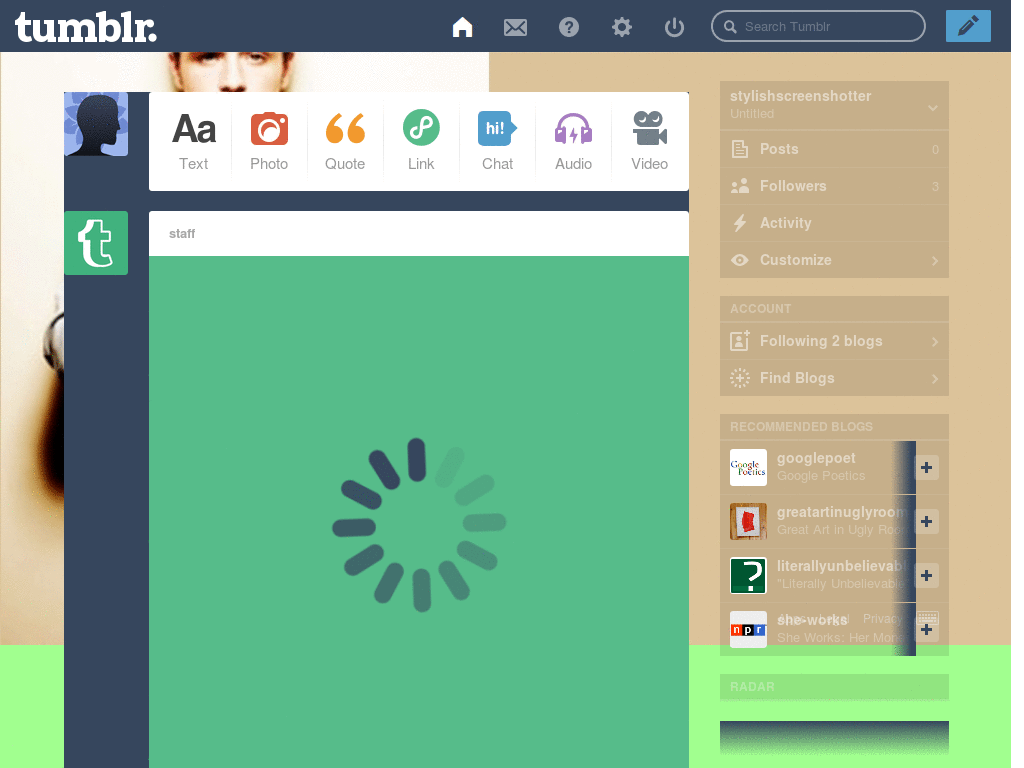The width and height of the screenshot is (1024, 768).
Task: Click the Following 2 blogs chevron
Action: 935,342
